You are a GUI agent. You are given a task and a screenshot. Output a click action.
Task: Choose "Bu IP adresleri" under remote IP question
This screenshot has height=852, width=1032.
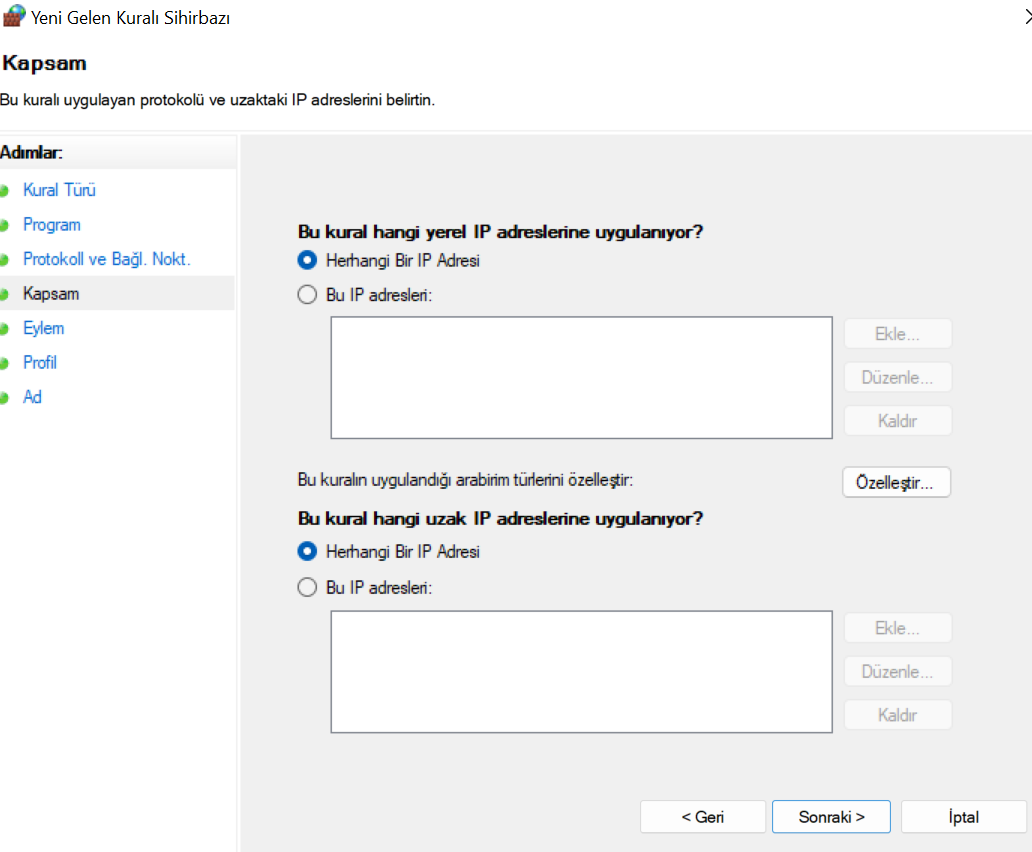tap(308, 588)
